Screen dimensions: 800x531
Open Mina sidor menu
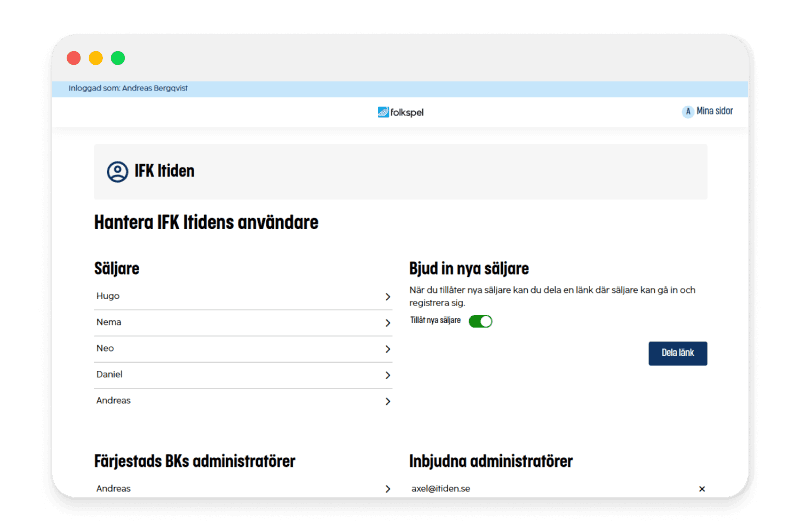tap(714, 111)
